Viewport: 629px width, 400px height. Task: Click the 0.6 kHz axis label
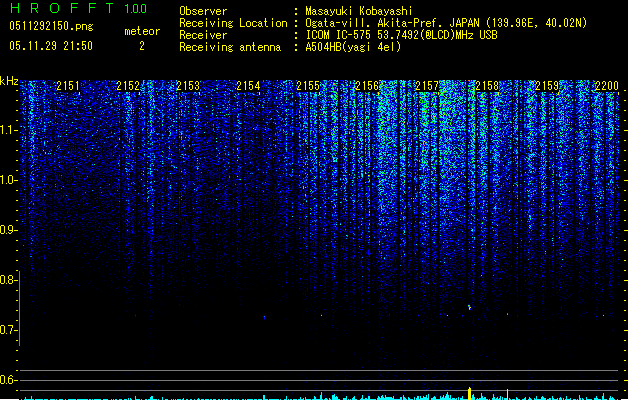pos(8,380)
